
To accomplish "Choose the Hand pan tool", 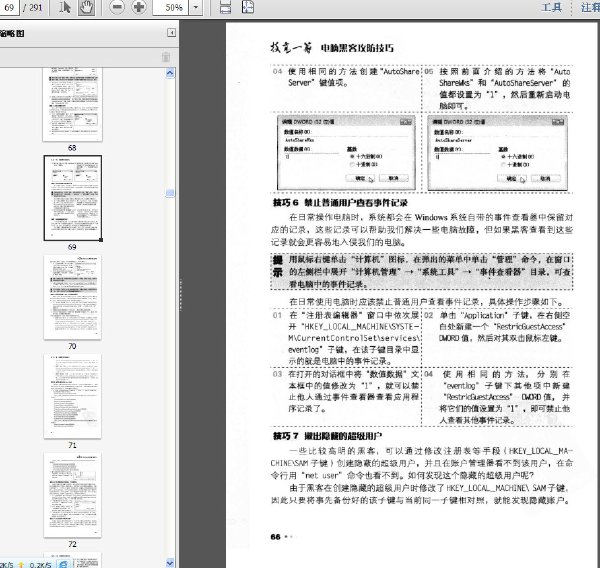I will pyautogui.click(x=86, y=7).
